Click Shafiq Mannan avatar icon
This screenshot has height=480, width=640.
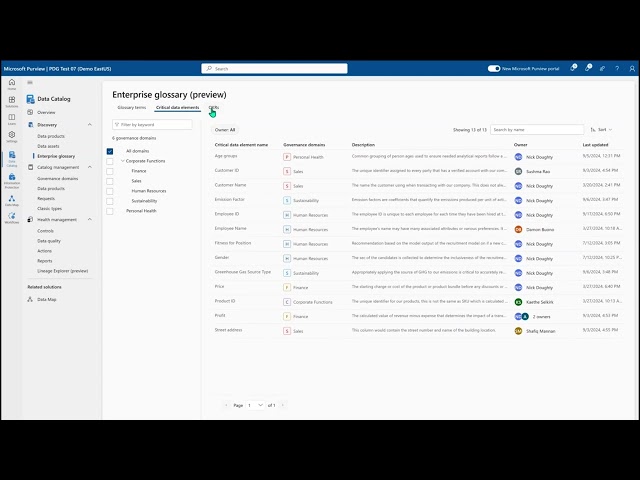tap(518, 331)
